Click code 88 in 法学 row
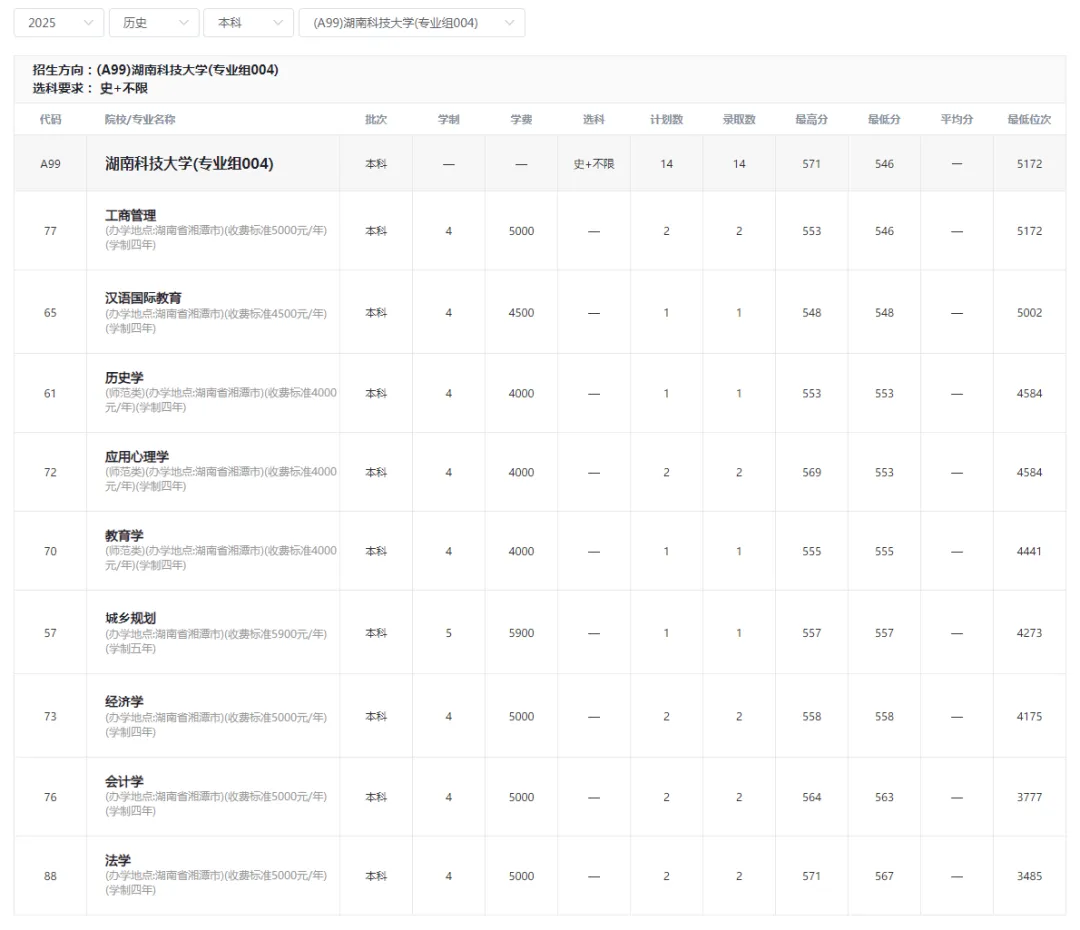 pyautogui.click(x=50, y=876)
